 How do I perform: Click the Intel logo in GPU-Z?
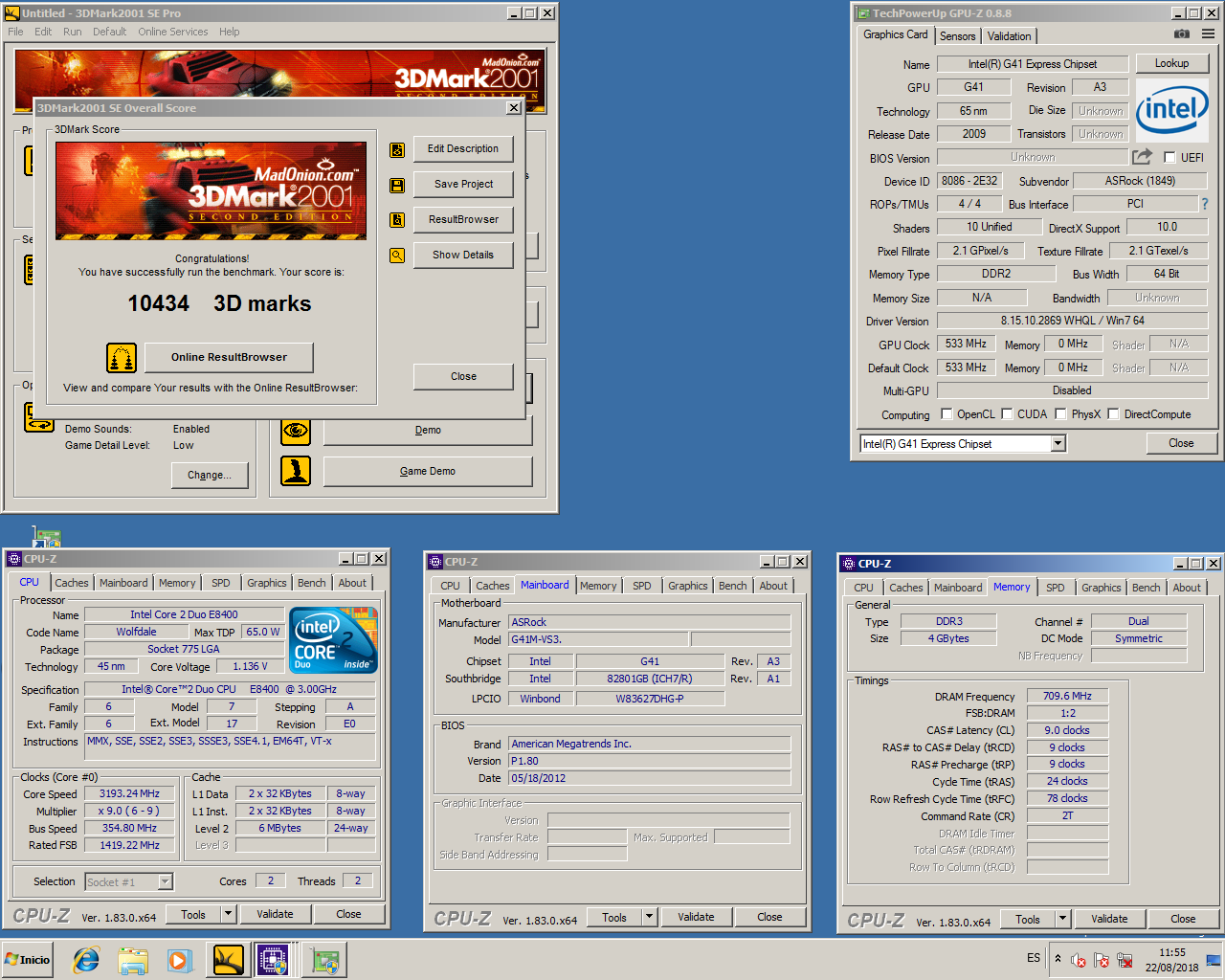click(1171, 110)
